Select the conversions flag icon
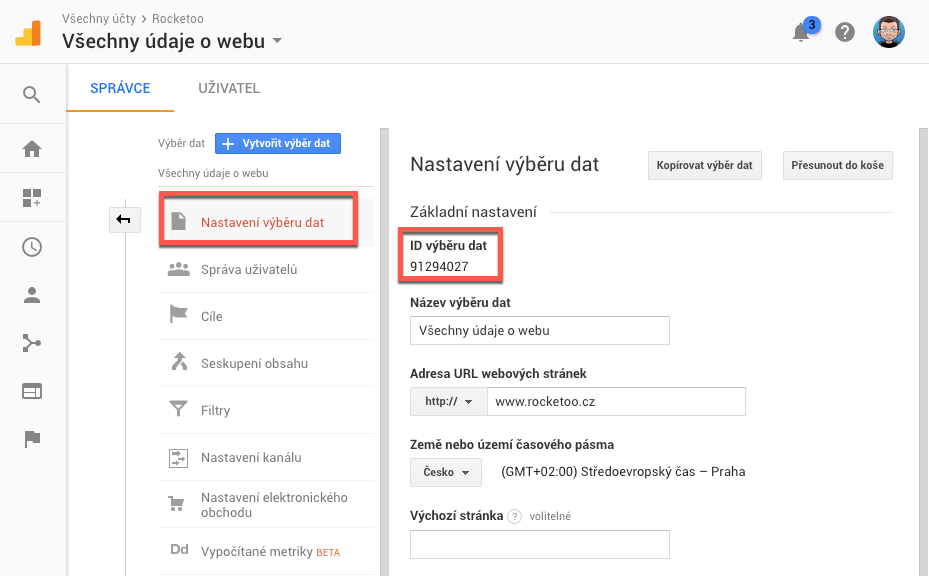The image size is (929, 576). point(31,439)
